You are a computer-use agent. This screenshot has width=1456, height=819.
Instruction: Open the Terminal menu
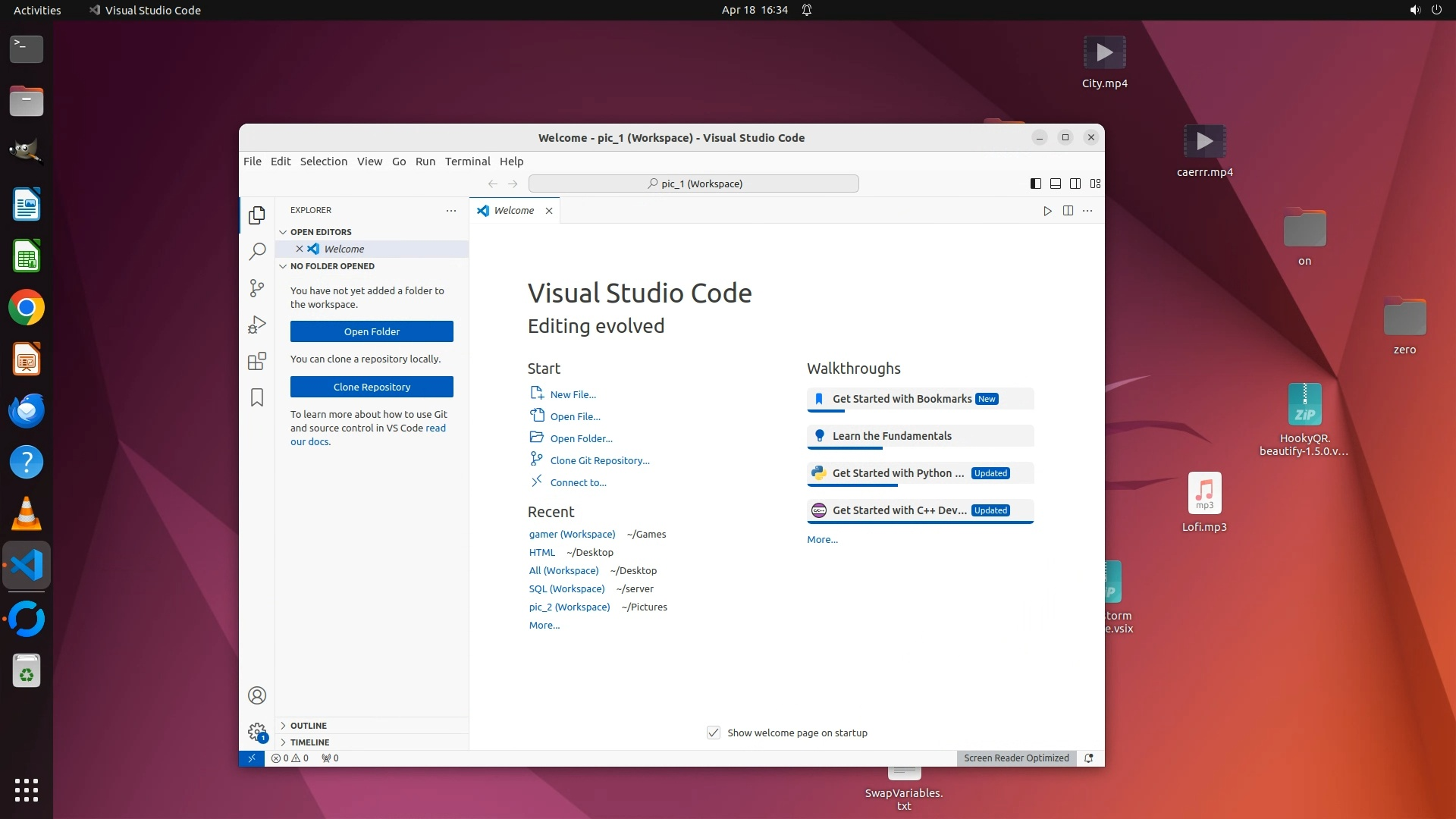[x=467, y=162]
